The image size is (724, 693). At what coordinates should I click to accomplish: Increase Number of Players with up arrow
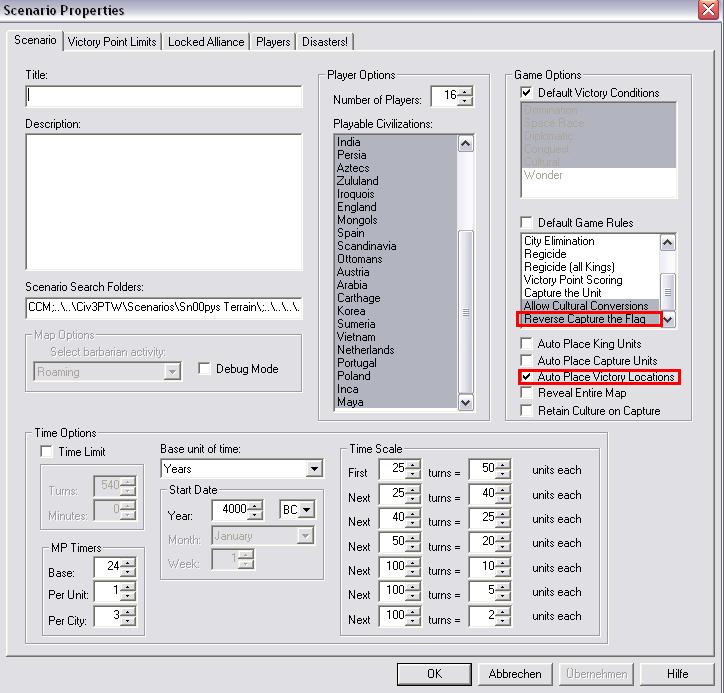(x=465, y=92)
